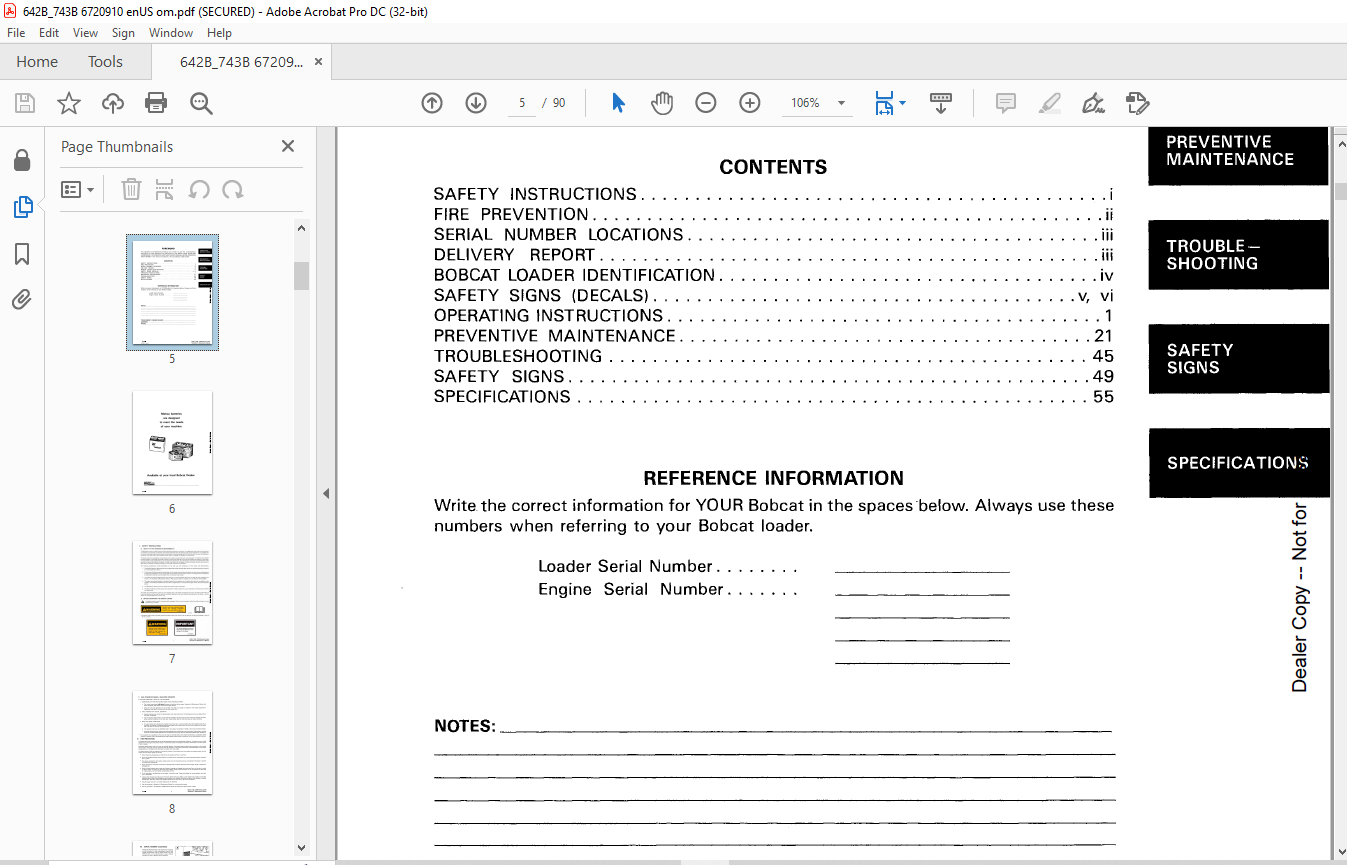Click thumbnails panel scroll up arrow
The height and width of the screenshot is (865, 1347).
click(x=301, y=228)
